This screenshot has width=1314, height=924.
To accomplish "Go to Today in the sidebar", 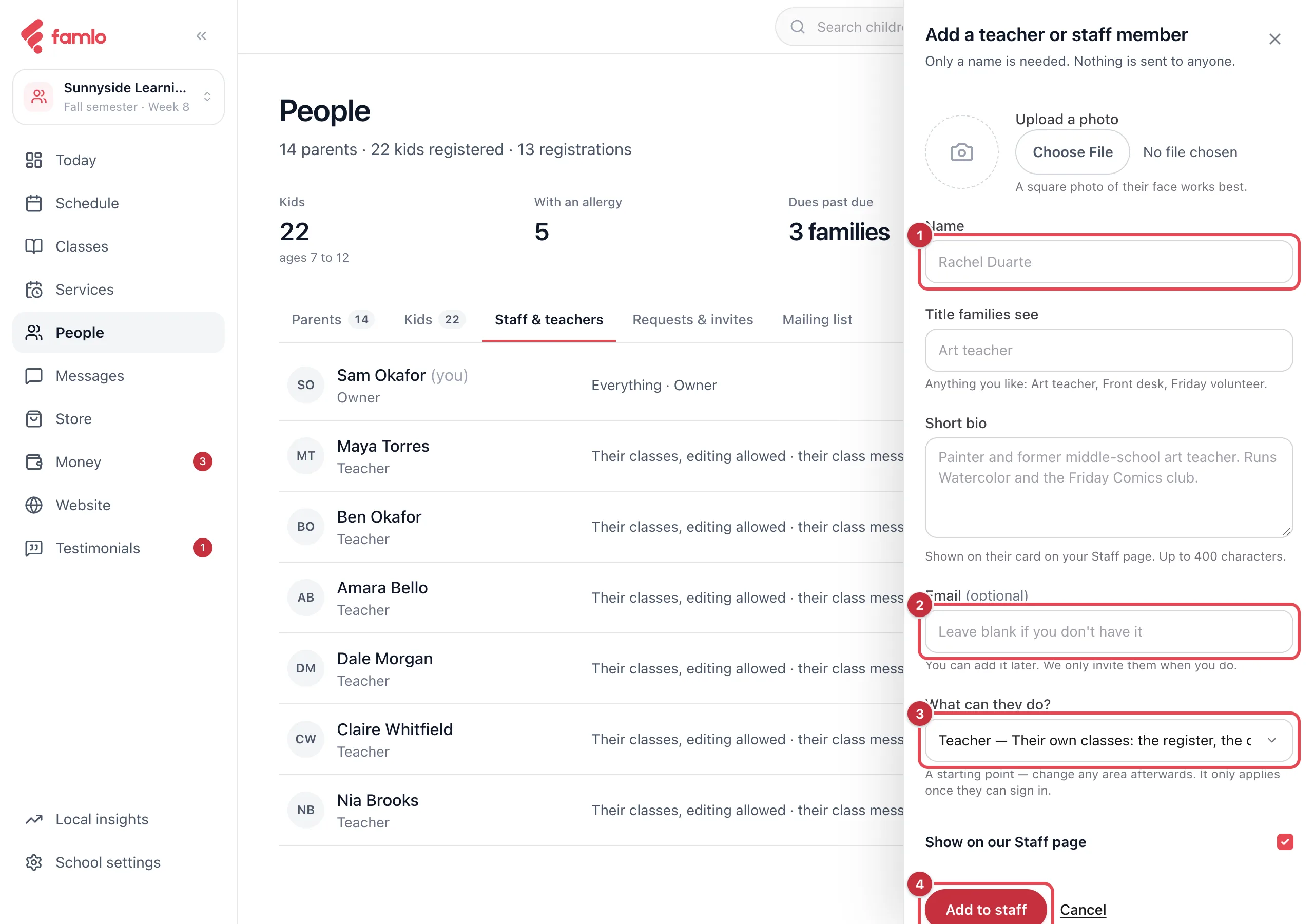I will coord(119,160).
